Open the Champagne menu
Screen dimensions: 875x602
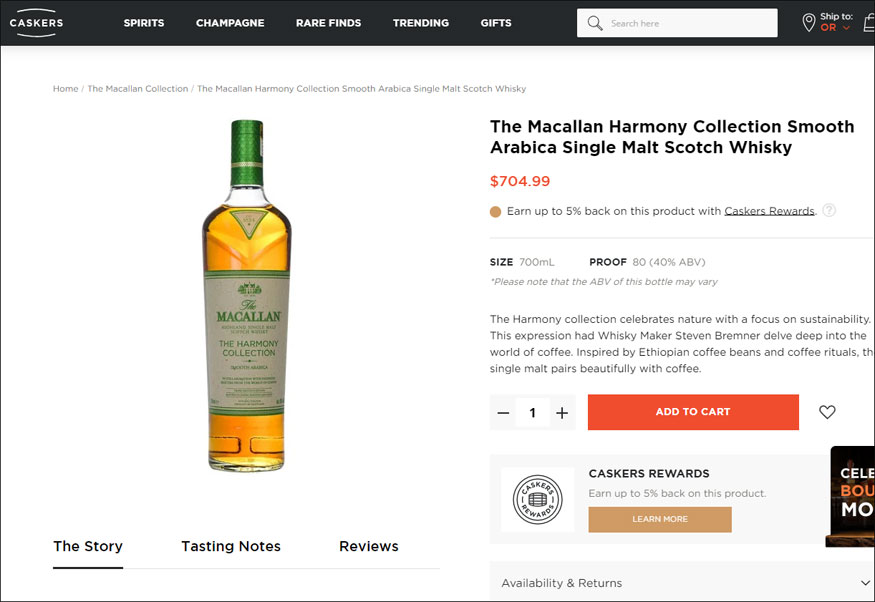pyautogui.click(x=230, y=23)
